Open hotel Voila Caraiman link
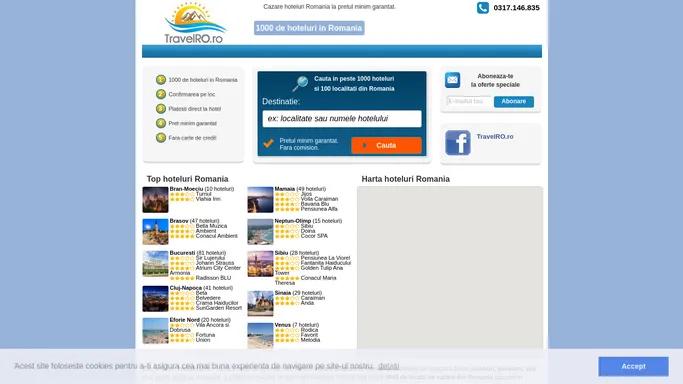This screenshot has width=683, height=384. tap(319, 199)
